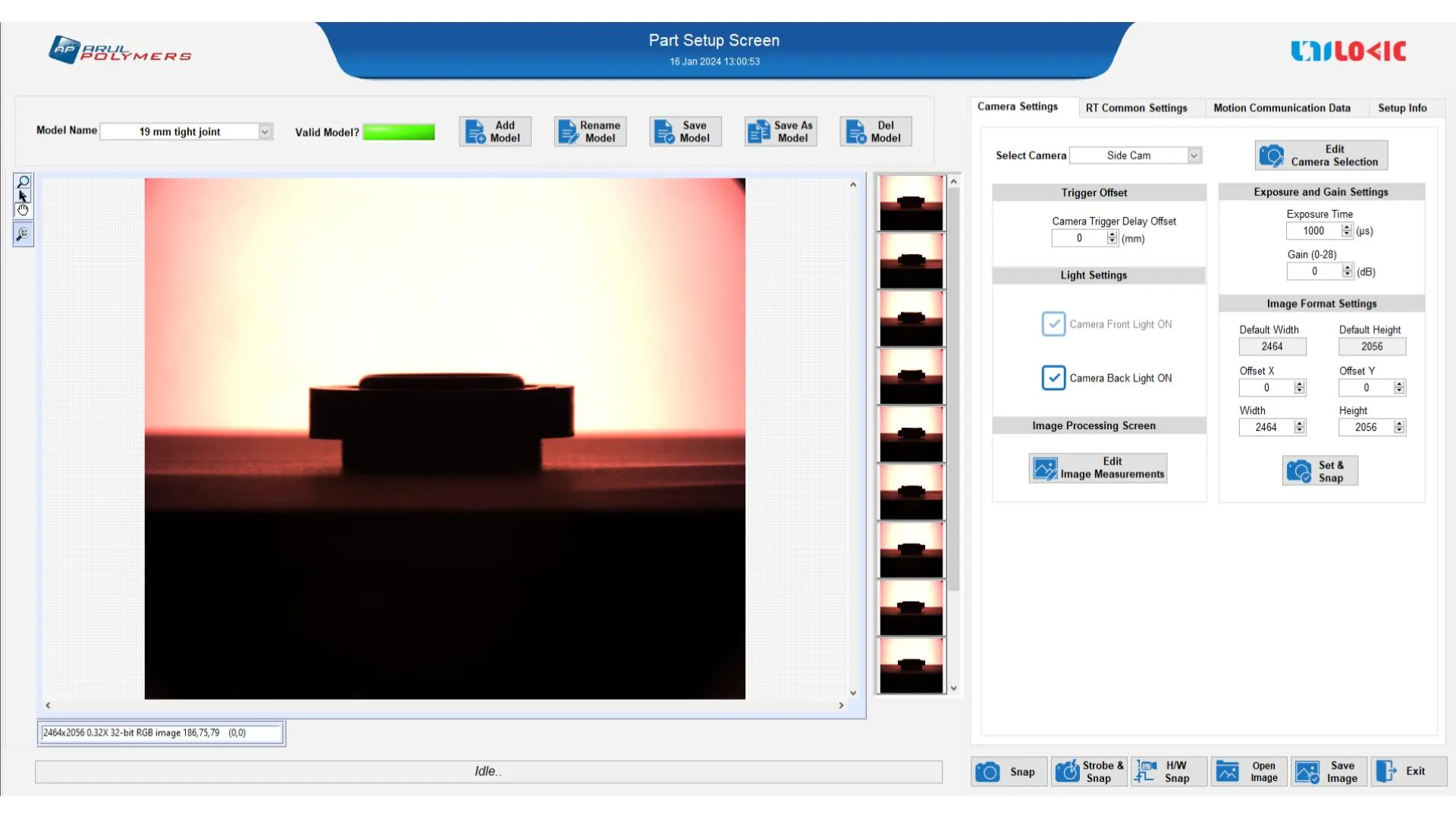This screenshot has width=1456, height=819.
Task: Toggle Camera Back Light ON checkbox
Action: click(1053, 378)
